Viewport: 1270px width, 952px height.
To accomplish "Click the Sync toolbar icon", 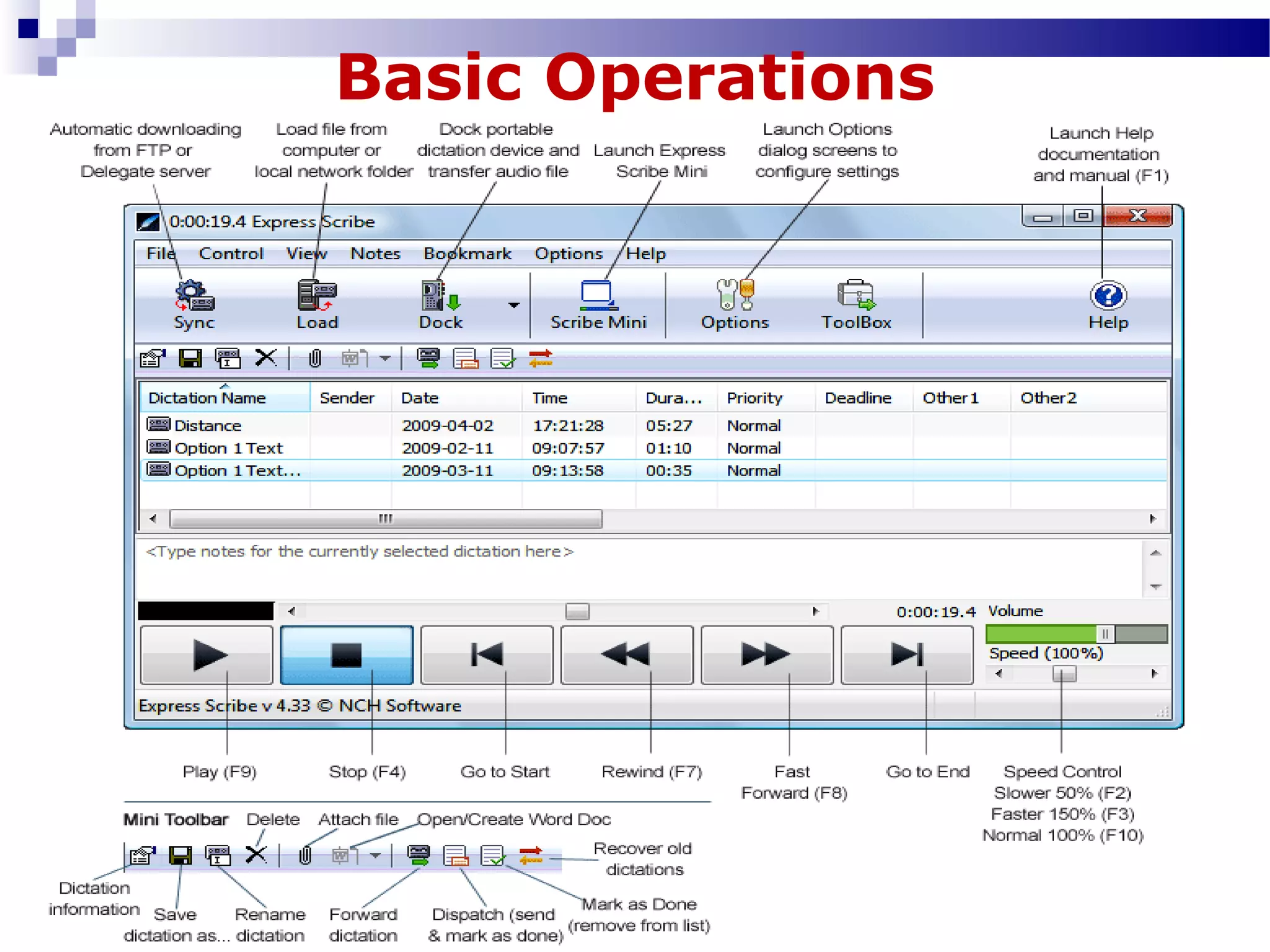I will [x=195, y=305].
